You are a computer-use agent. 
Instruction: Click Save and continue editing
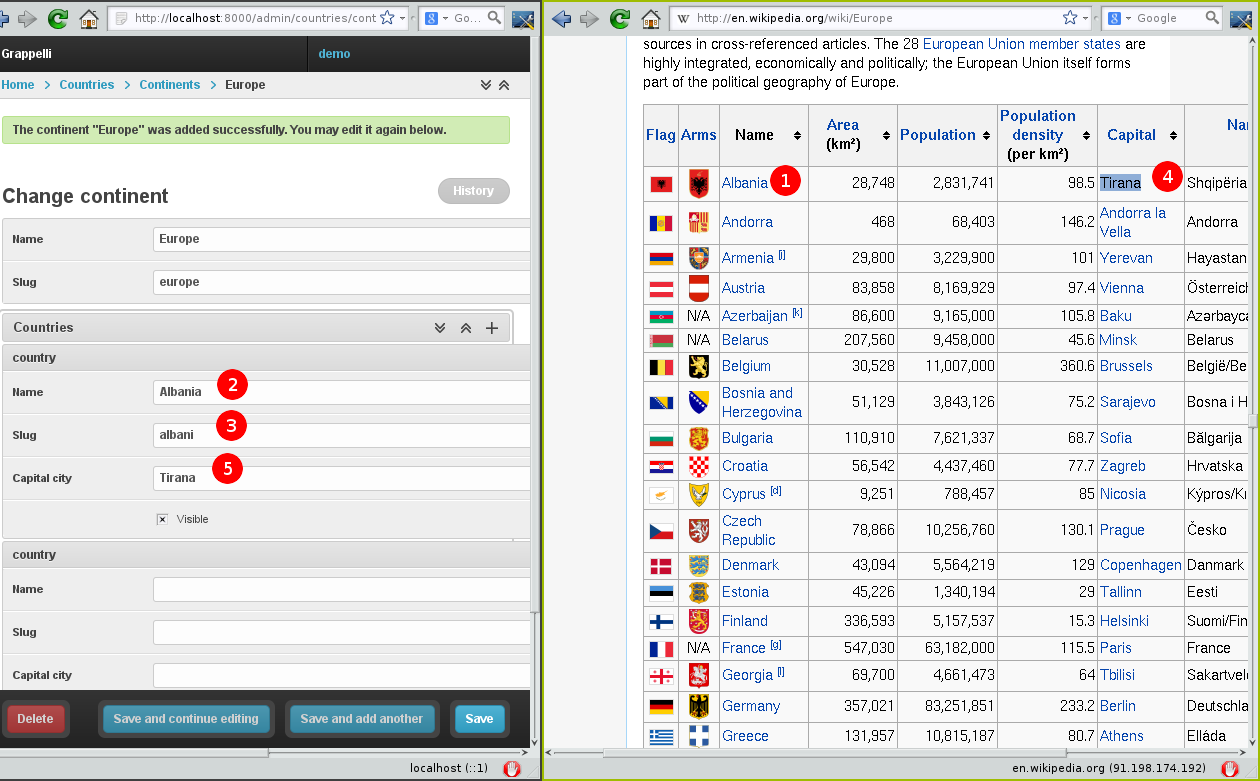[186, 719]
